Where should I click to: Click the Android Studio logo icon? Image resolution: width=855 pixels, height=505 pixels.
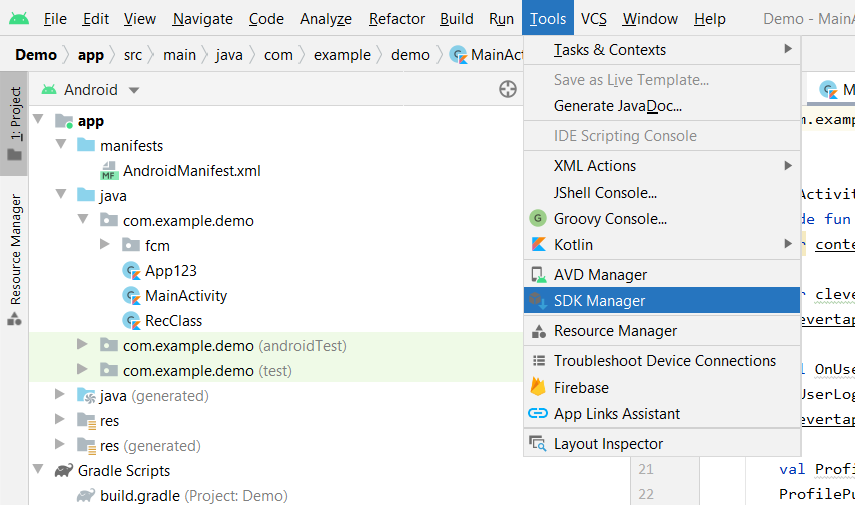19,19
